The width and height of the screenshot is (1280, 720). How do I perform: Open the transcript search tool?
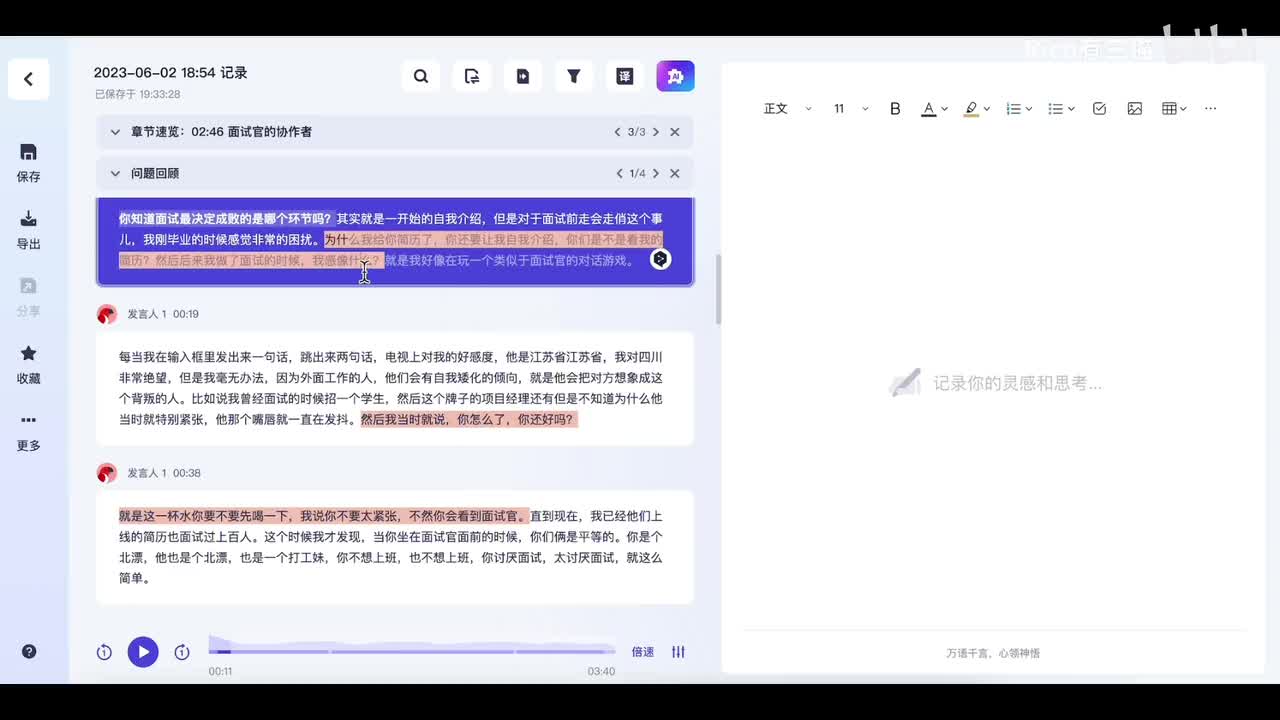(421, 76)
